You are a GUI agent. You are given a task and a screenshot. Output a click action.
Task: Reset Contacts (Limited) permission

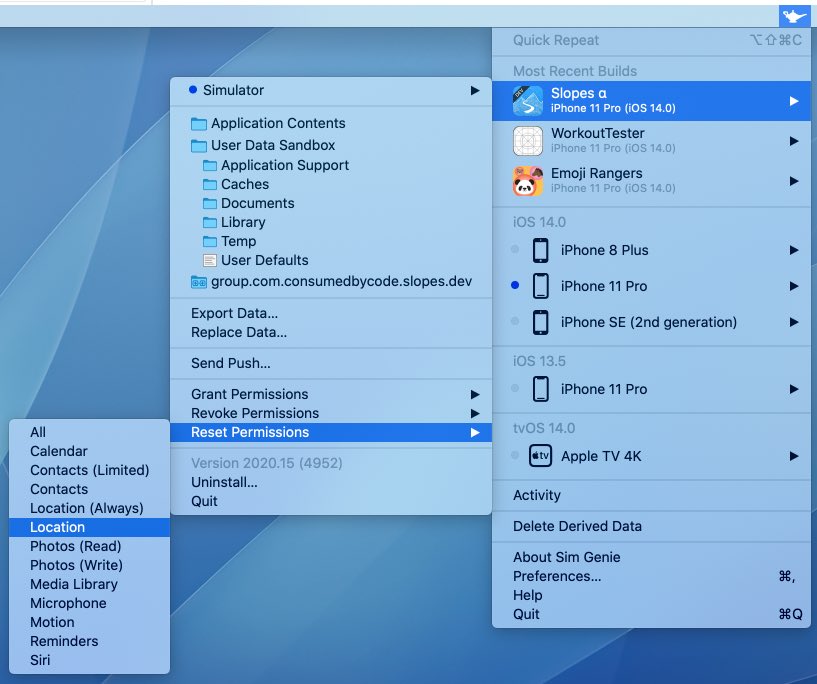pos(90,470)
